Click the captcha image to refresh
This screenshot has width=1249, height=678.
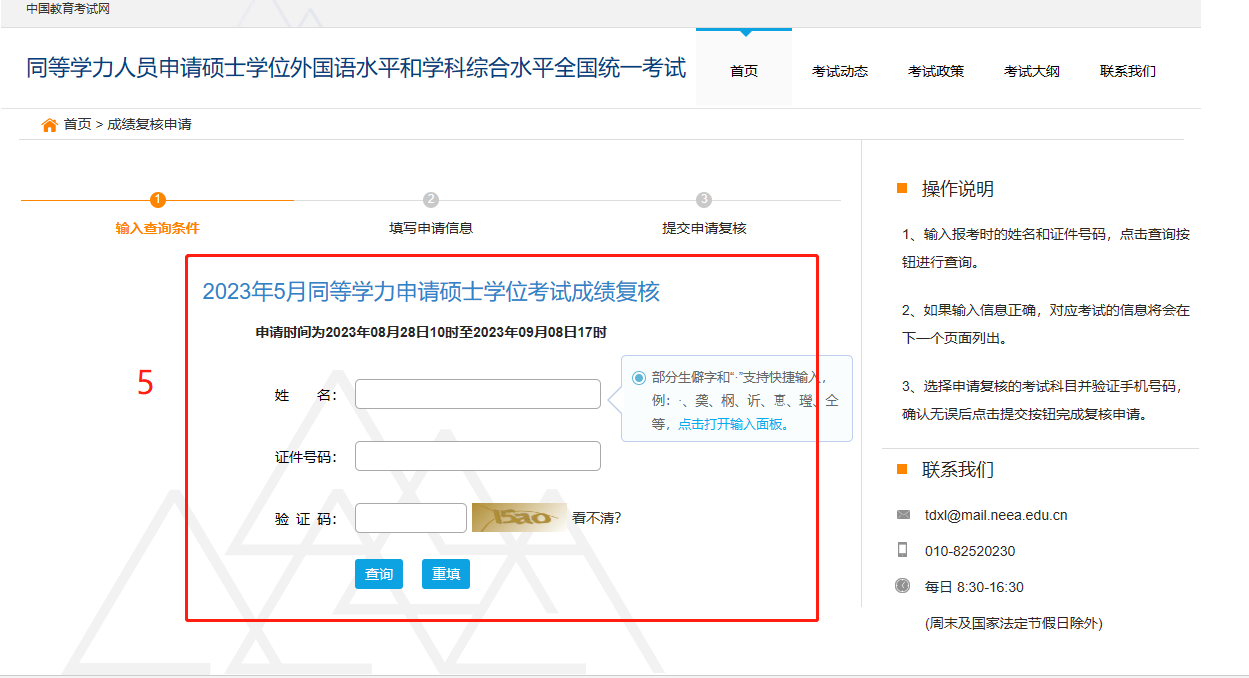coord(518,518)
